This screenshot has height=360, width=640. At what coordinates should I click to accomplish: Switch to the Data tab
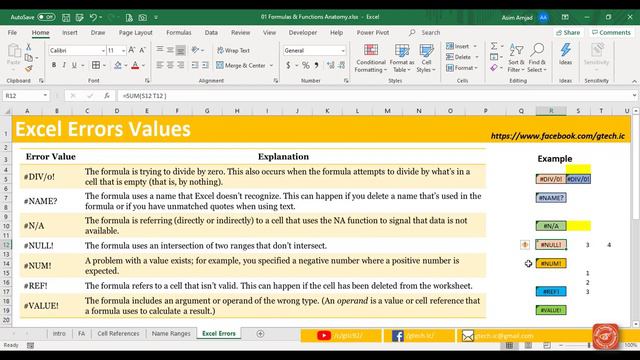click(211, 33)
